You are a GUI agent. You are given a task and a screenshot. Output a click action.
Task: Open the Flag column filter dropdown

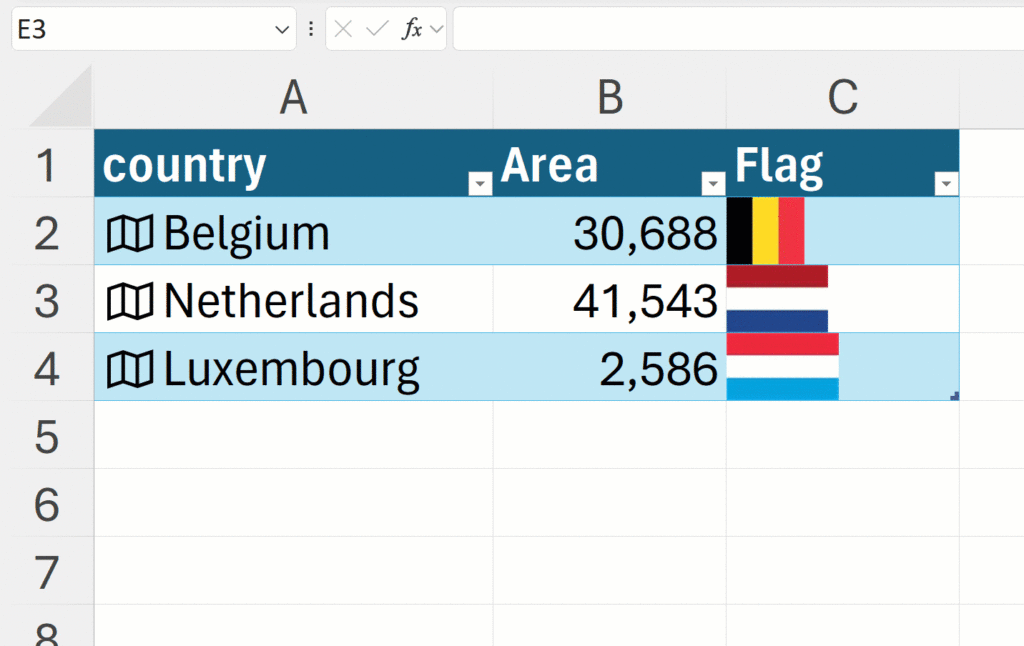point(946,184)
